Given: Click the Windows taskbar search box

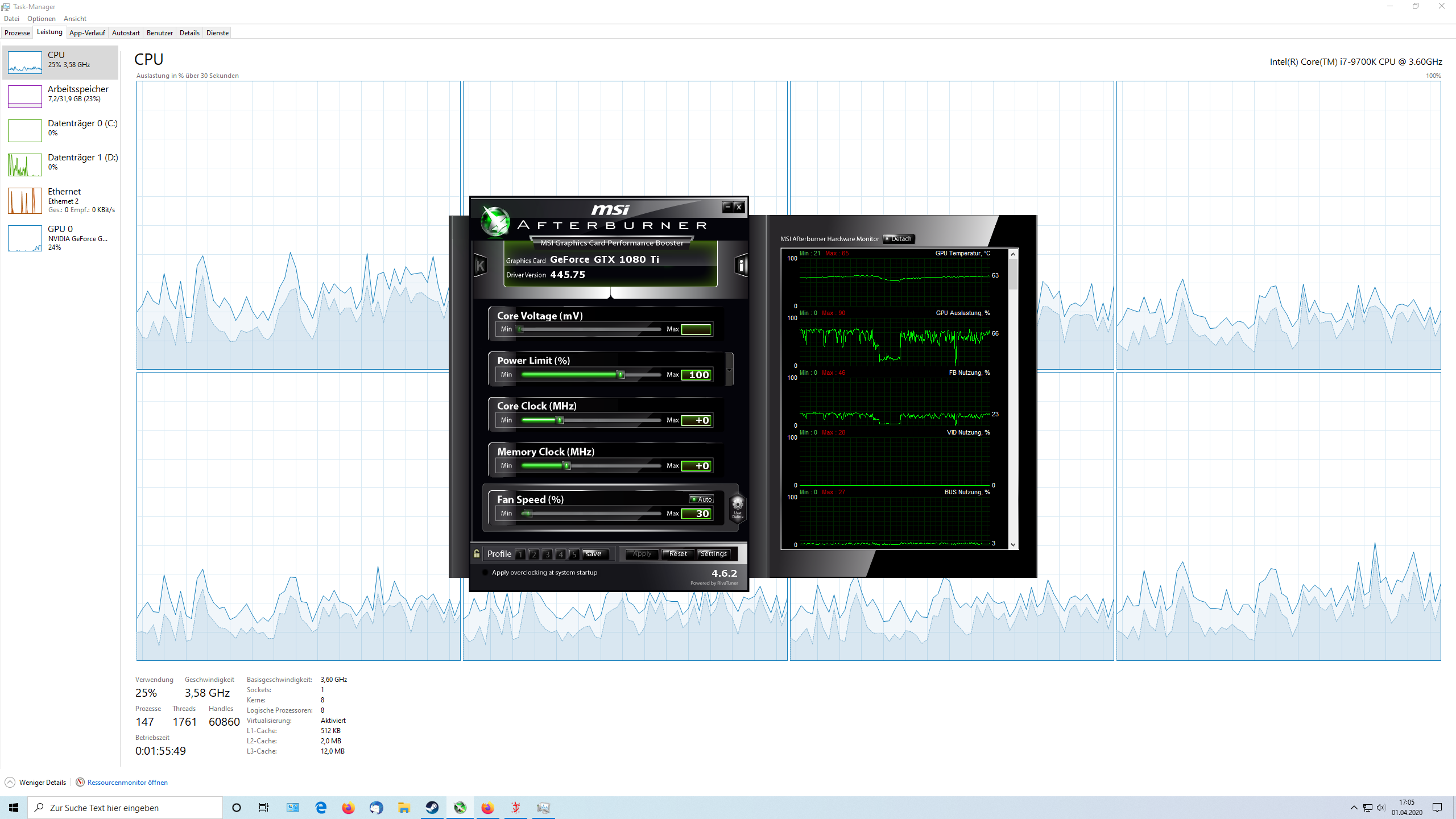Looking at the screenshot, I should [x=125, y=808].
